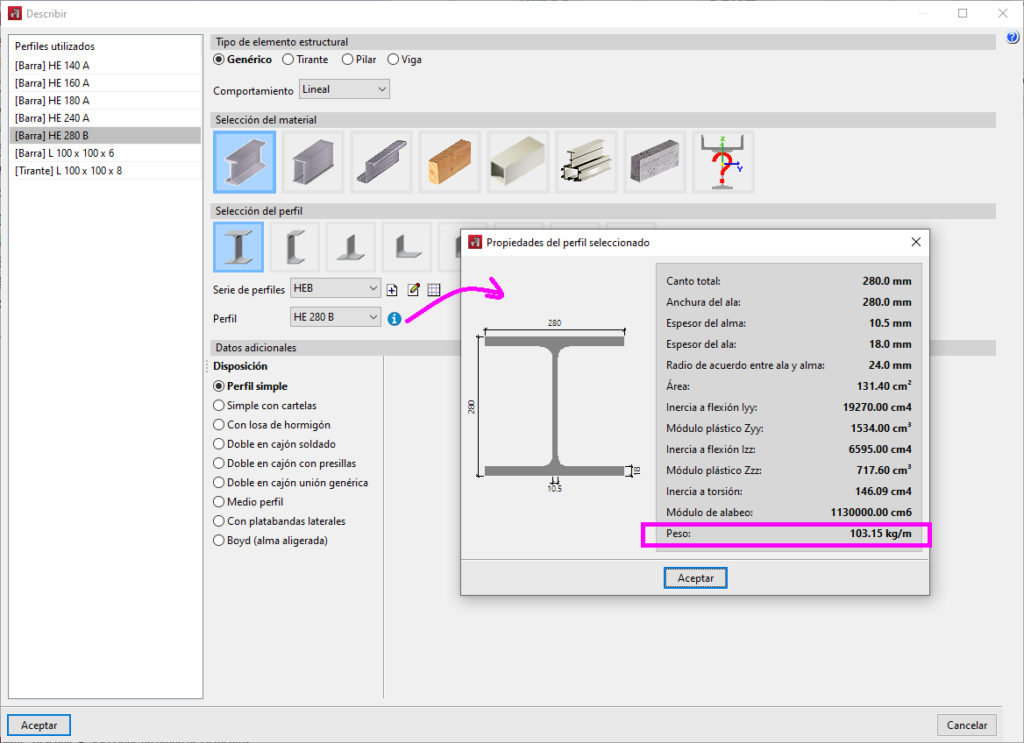Select [Barra] L 100 x 100 x 6
Screen dimensions: 1024x743
104,153
